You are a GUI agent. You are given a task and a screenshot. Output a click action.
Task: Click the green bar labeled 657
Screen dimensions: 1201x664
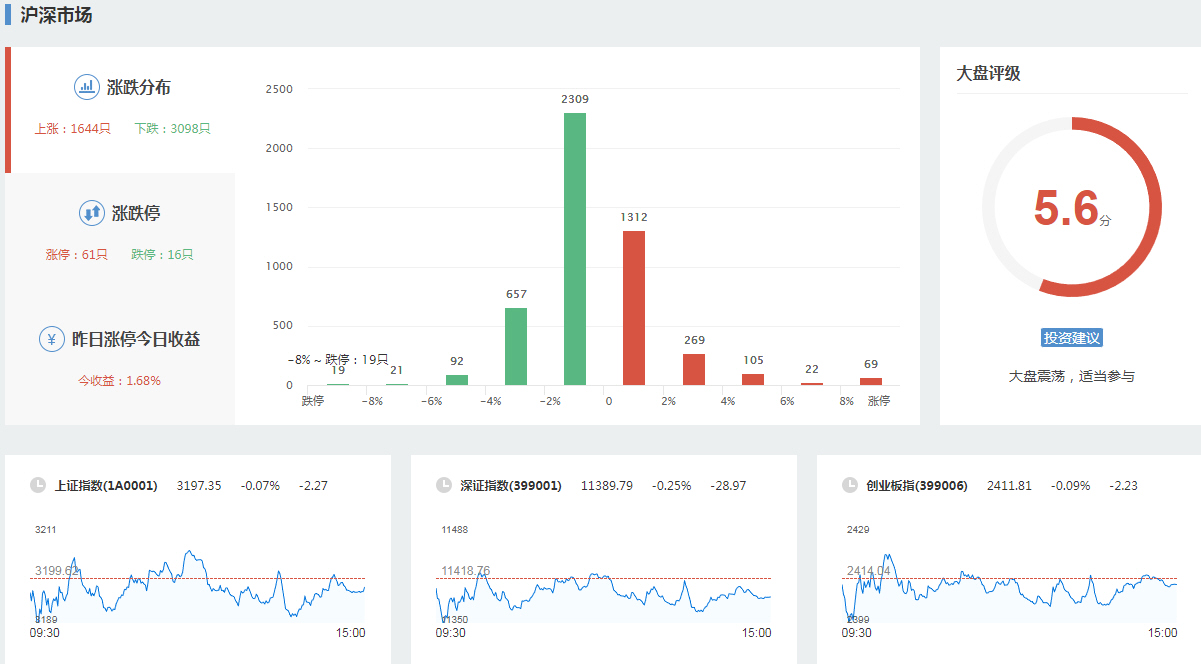516,346
